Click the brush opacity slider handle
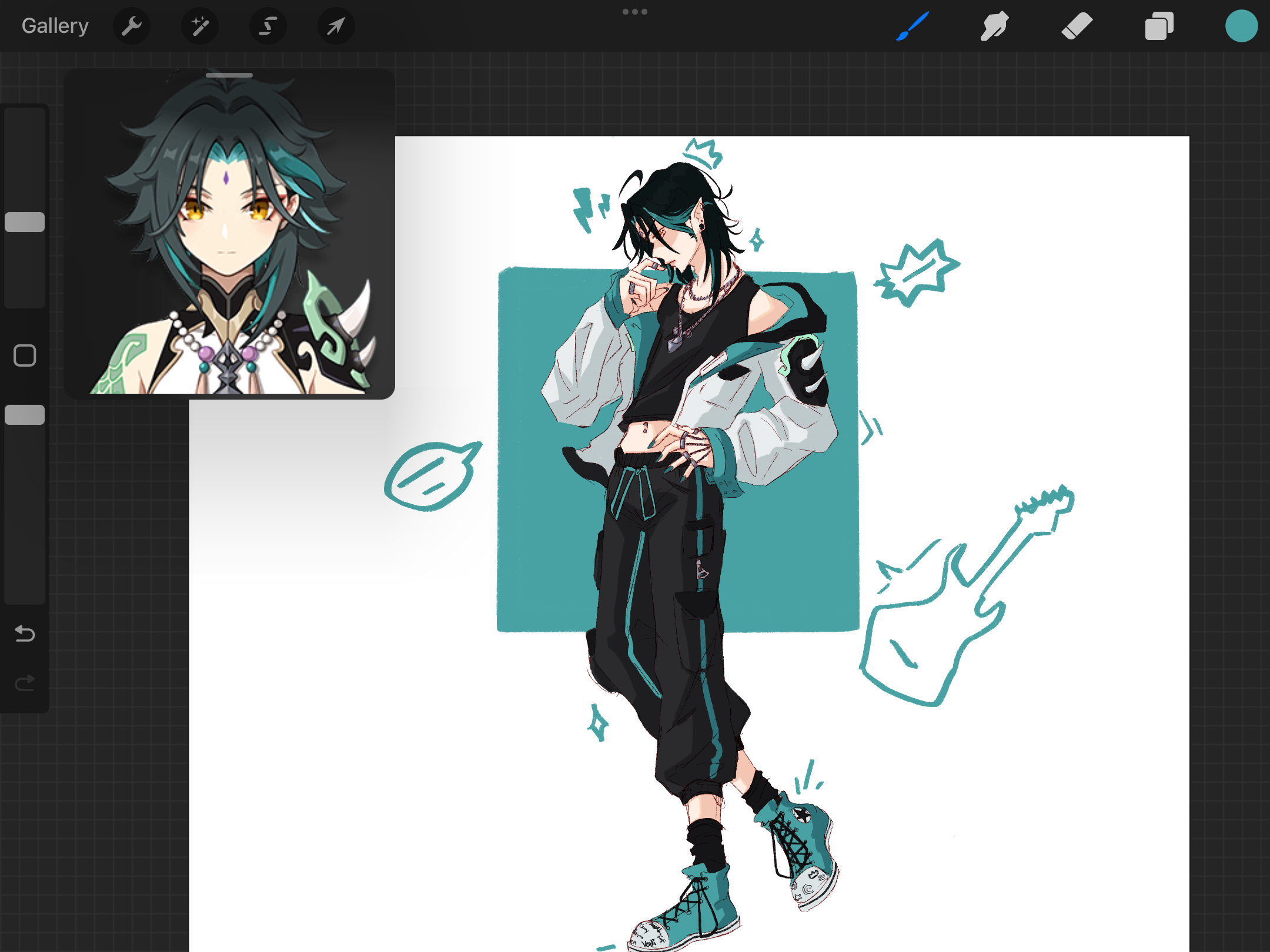This screenshot has height=952, width=1270. [x=25, y=415]
